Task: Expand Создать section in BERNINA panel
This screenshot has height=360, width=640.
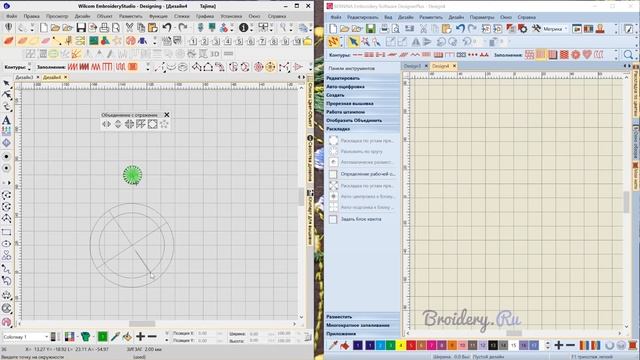Action: point(362,95)
